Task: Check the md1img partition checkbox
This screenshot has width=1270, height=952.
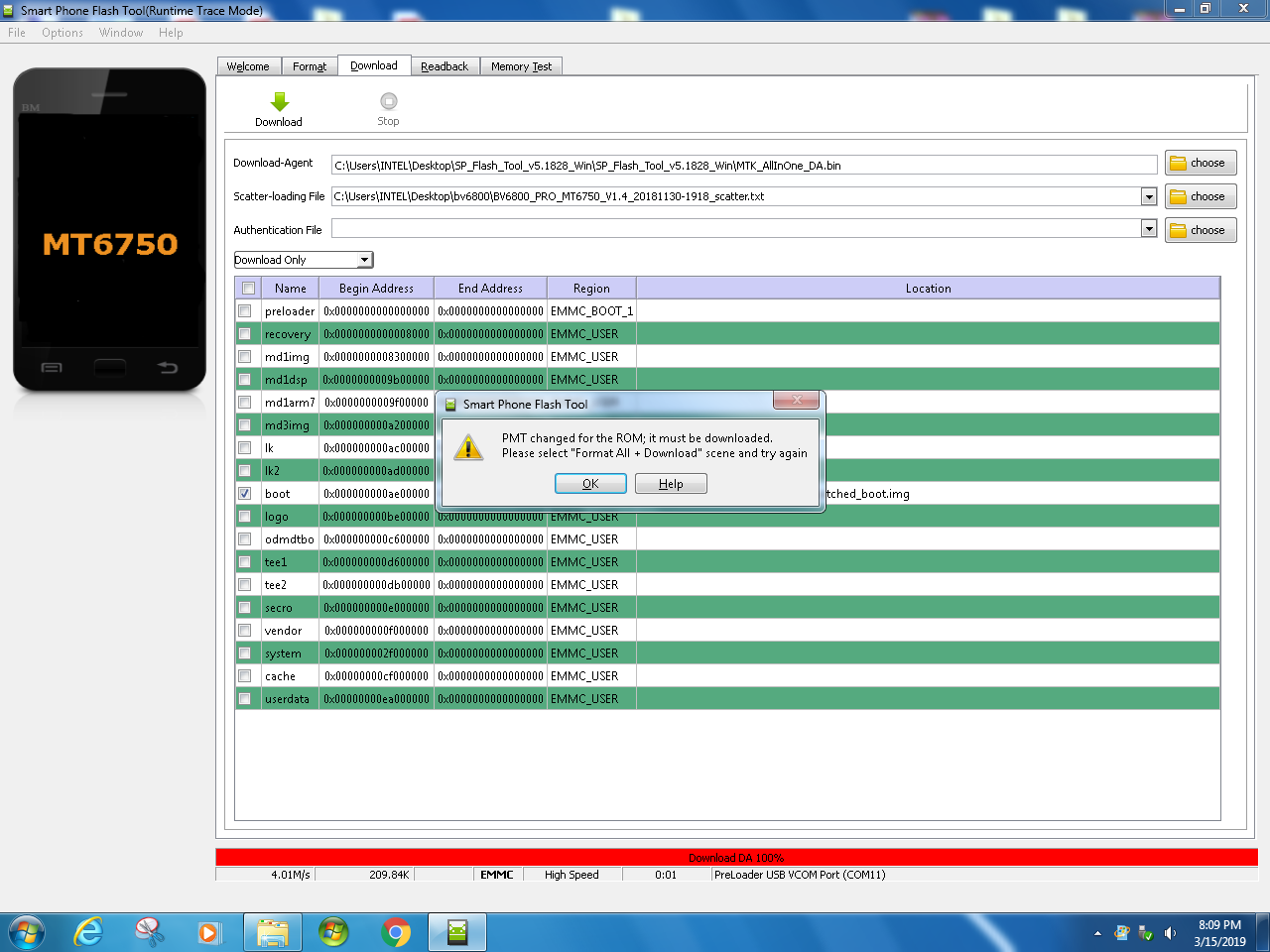Action: click(244, 357)
